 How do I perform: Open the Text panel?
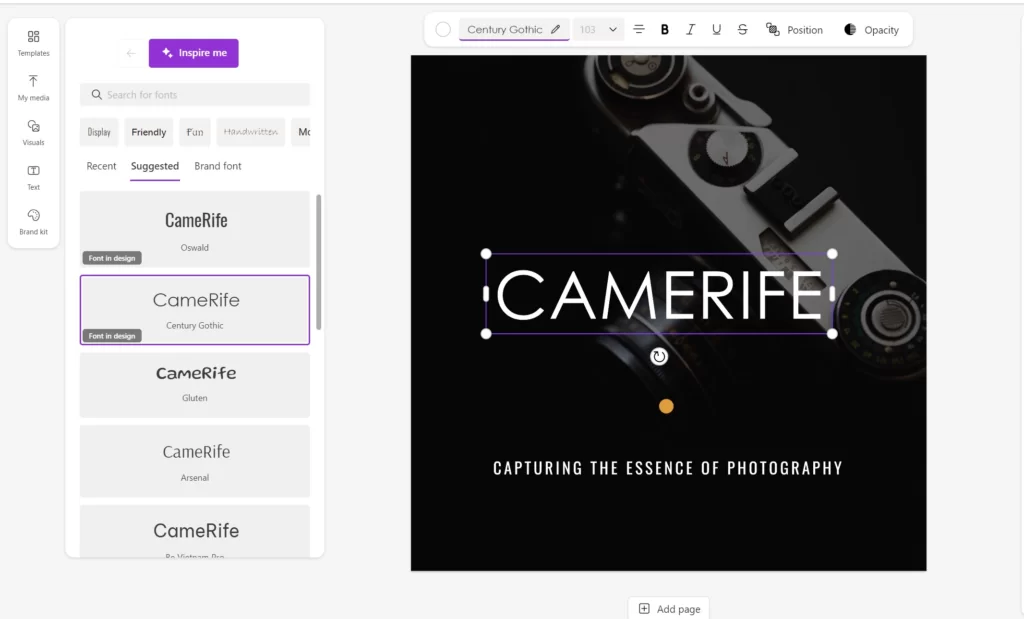(33, 177)
